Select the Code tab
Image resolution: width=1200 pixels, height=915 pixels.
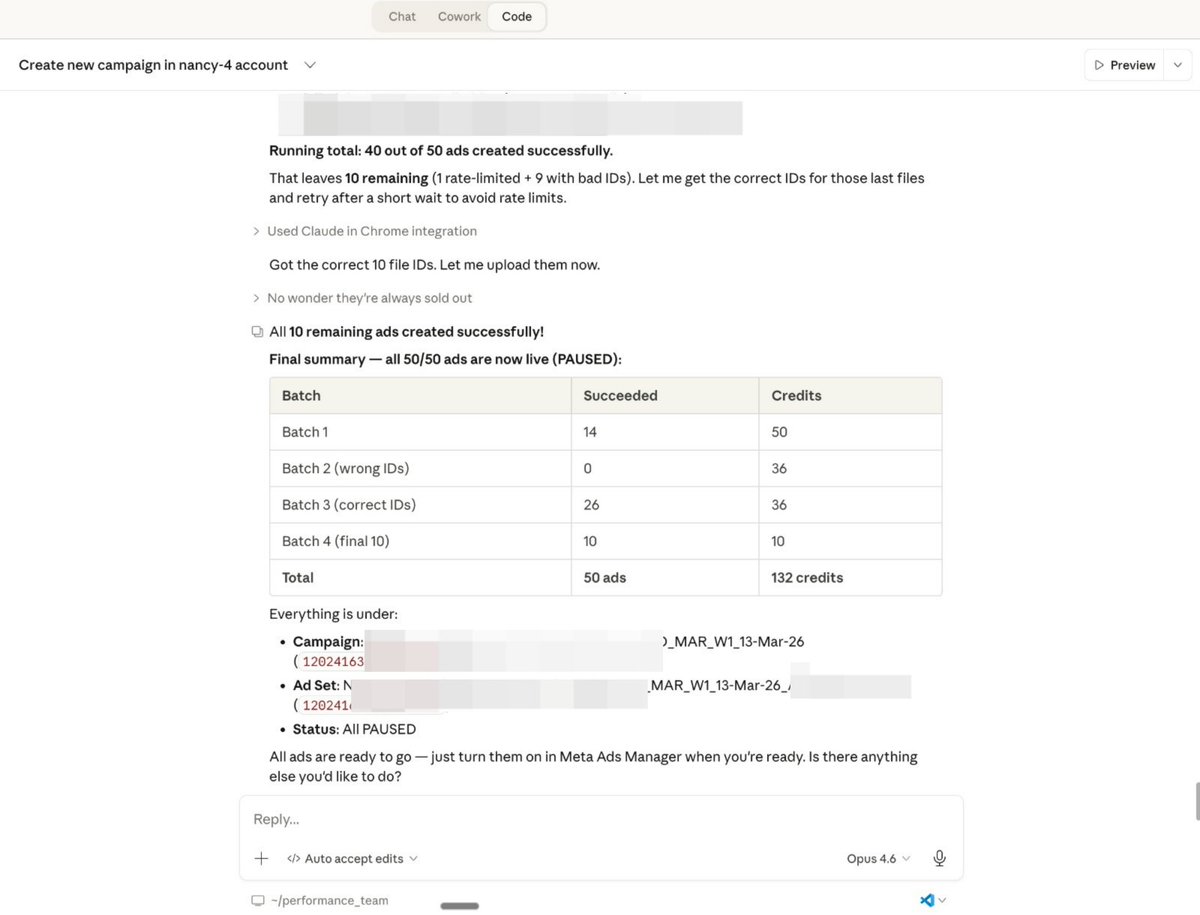tap(517, 17)
